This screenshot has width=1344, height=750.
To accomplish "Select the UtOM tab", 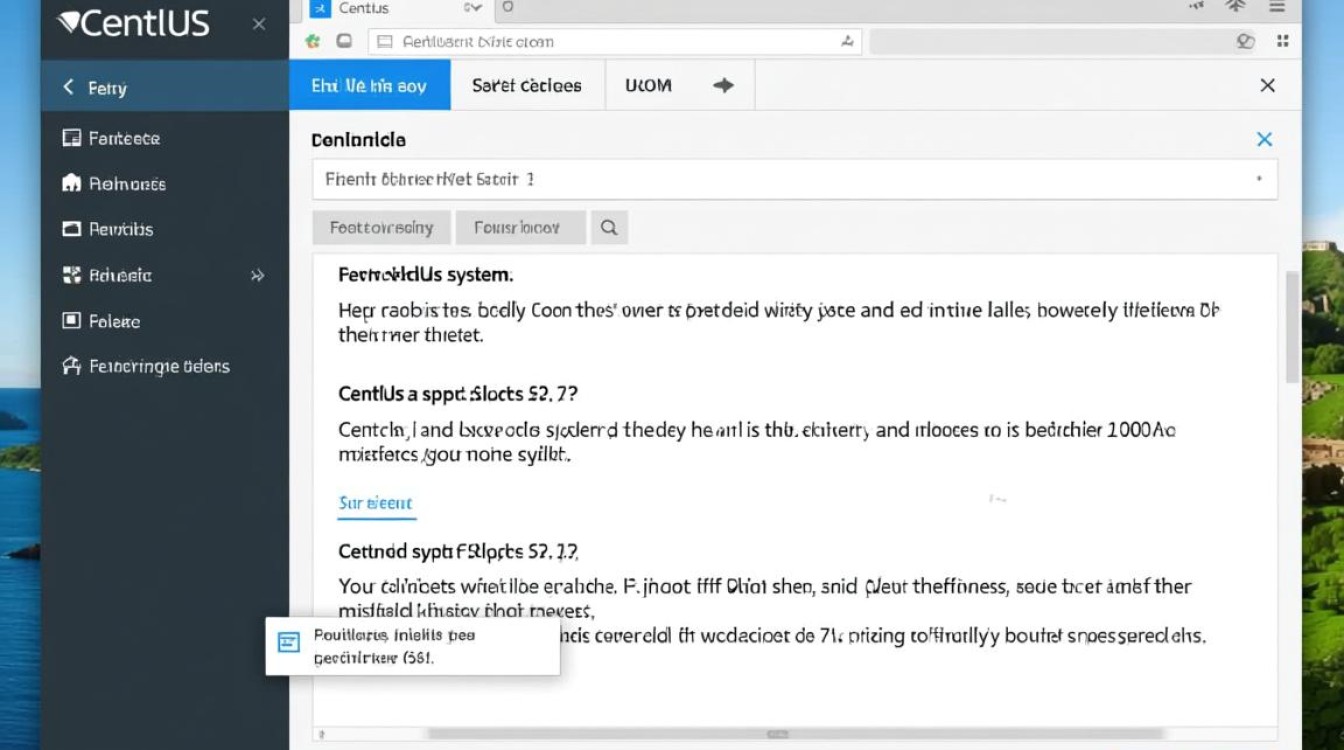I will coord(648,86).
